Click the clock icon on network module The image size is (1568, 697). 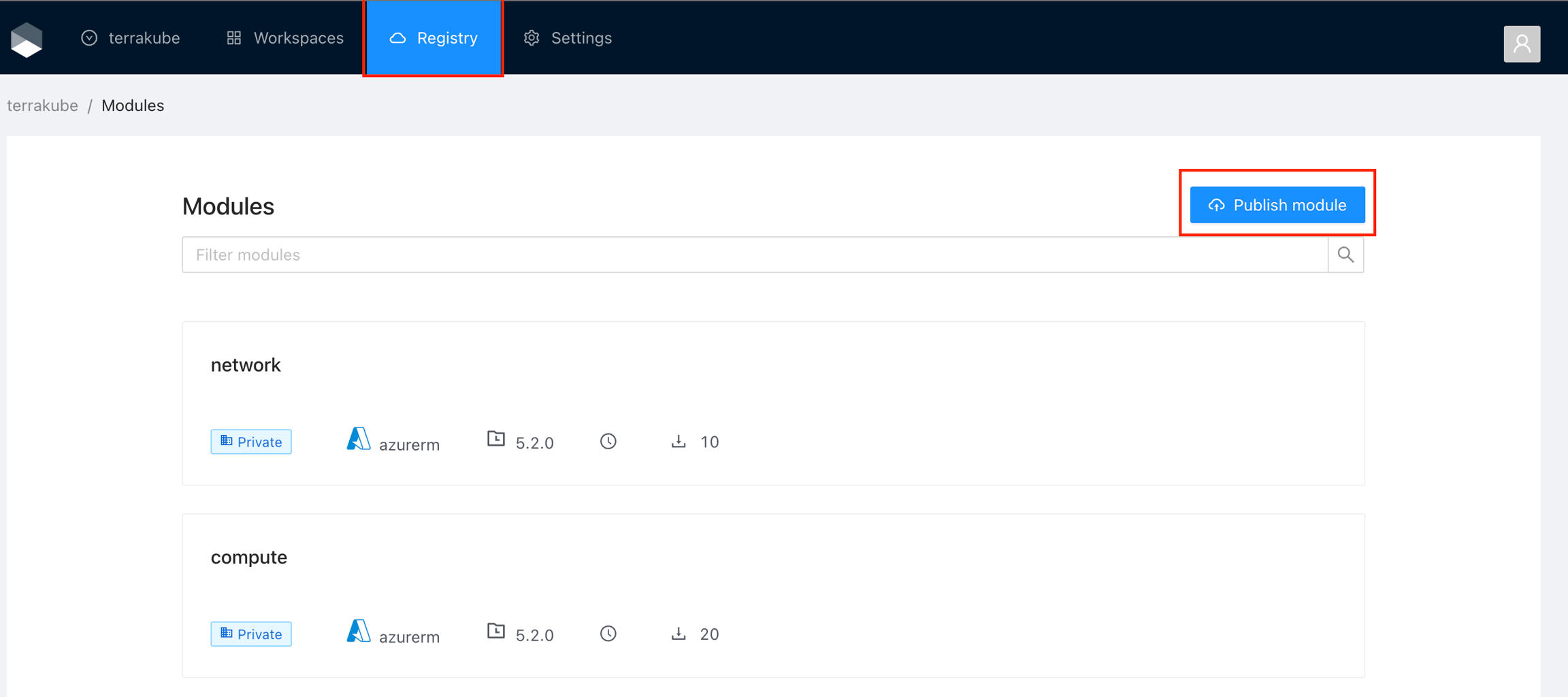pos(608,442)
